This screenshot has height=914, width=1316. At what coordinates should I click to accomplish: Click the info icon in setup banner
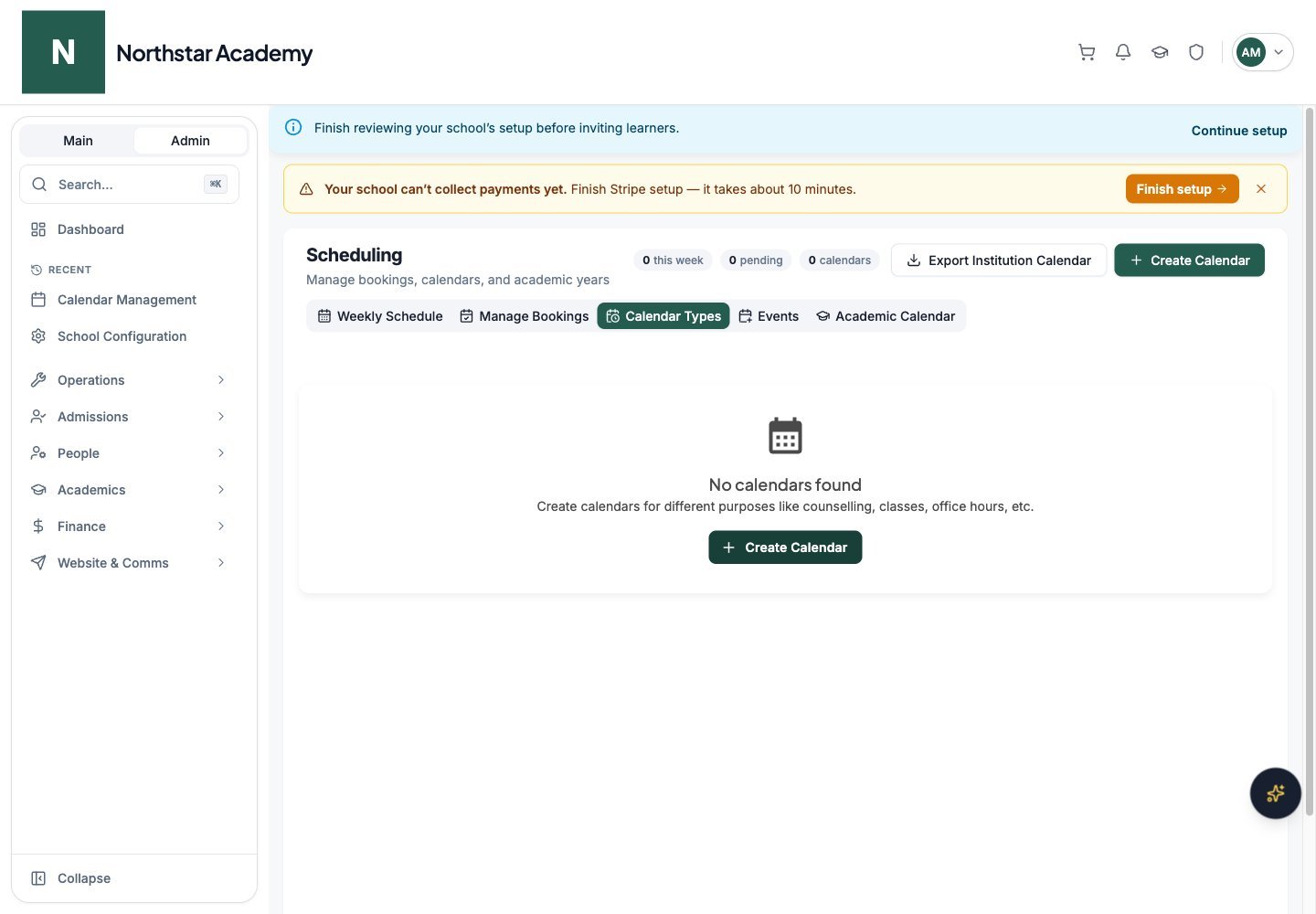293,128
